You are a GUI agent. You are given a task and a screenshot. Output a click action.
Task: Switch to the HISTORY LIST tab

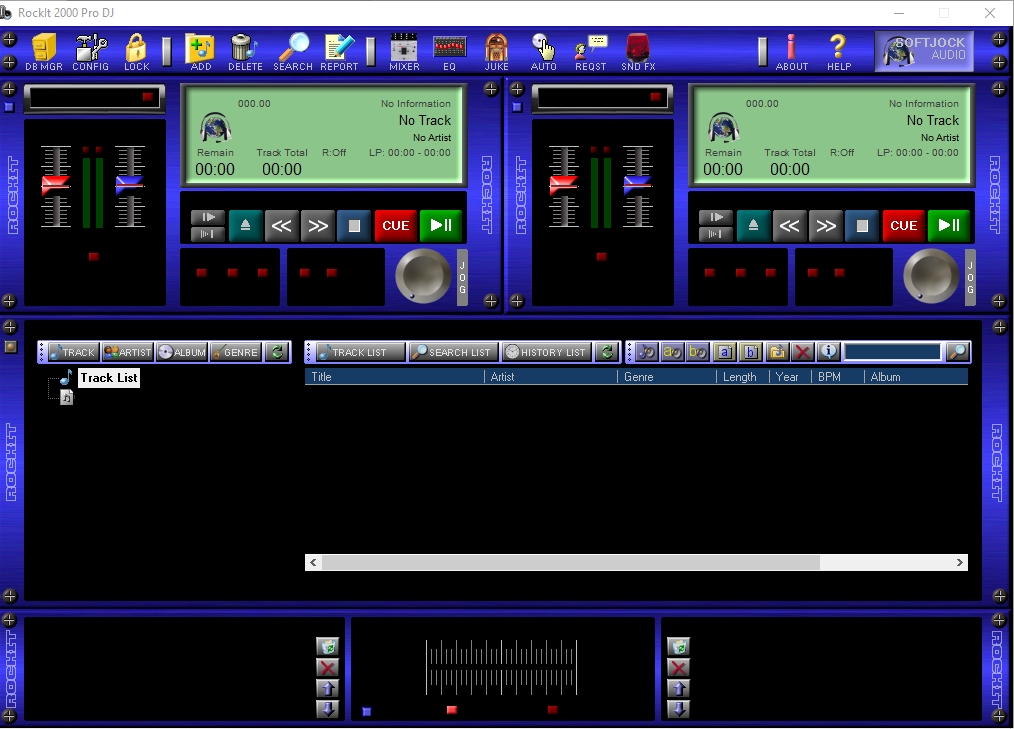(x=547, y=352)
